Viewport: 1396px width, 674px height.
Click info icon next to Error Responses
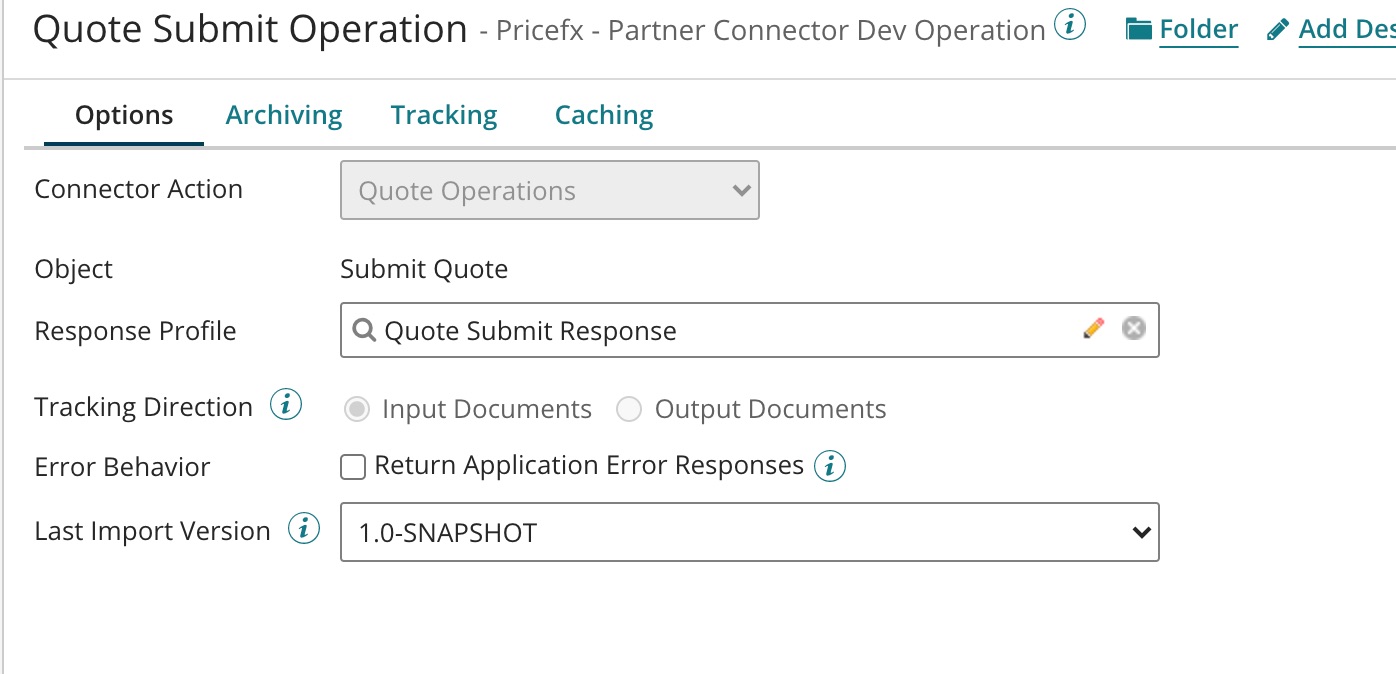[830, 466]
